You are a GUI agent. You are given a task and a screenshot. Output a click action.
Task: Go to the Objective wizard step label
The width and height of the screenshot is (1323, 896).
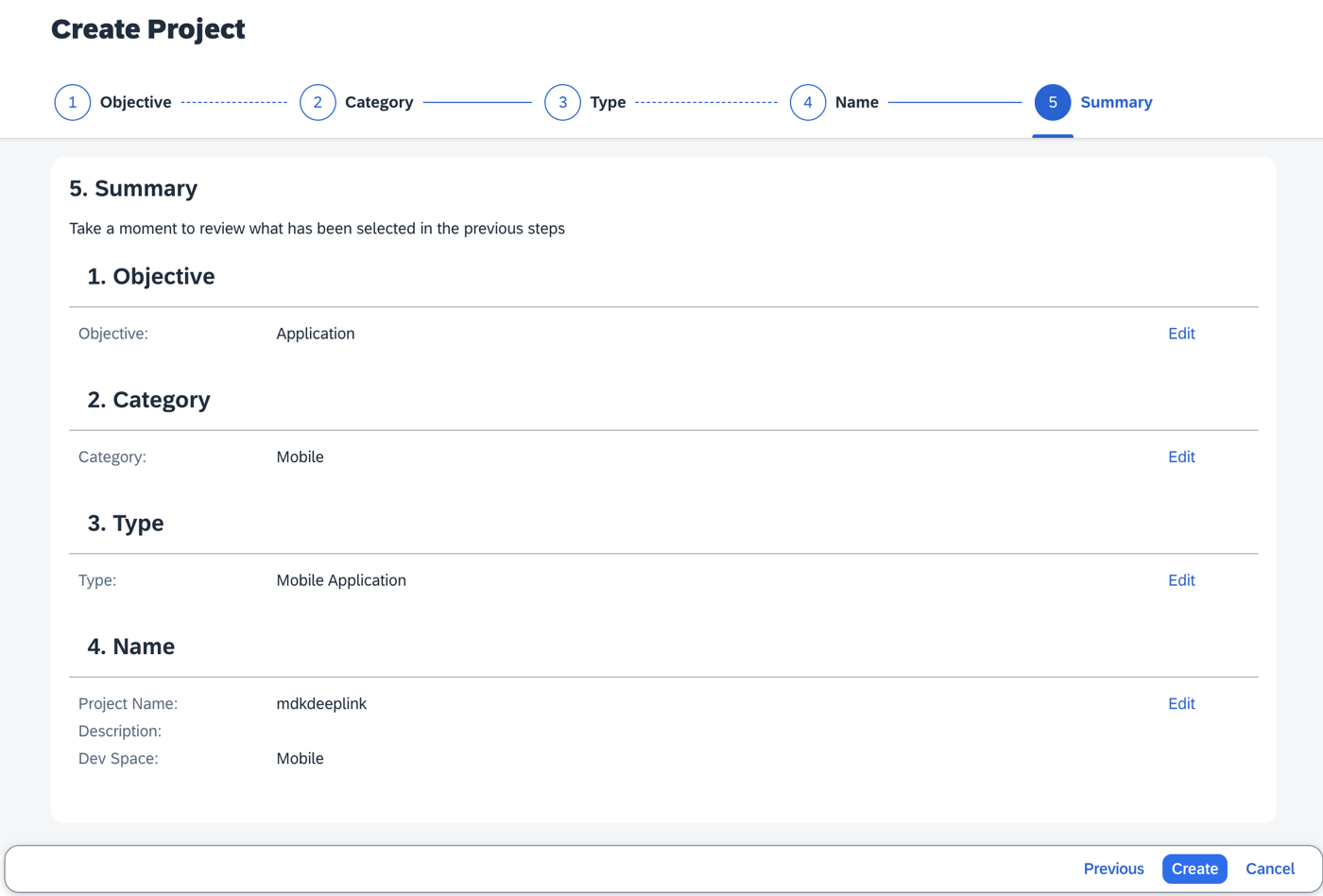[136, 102]
